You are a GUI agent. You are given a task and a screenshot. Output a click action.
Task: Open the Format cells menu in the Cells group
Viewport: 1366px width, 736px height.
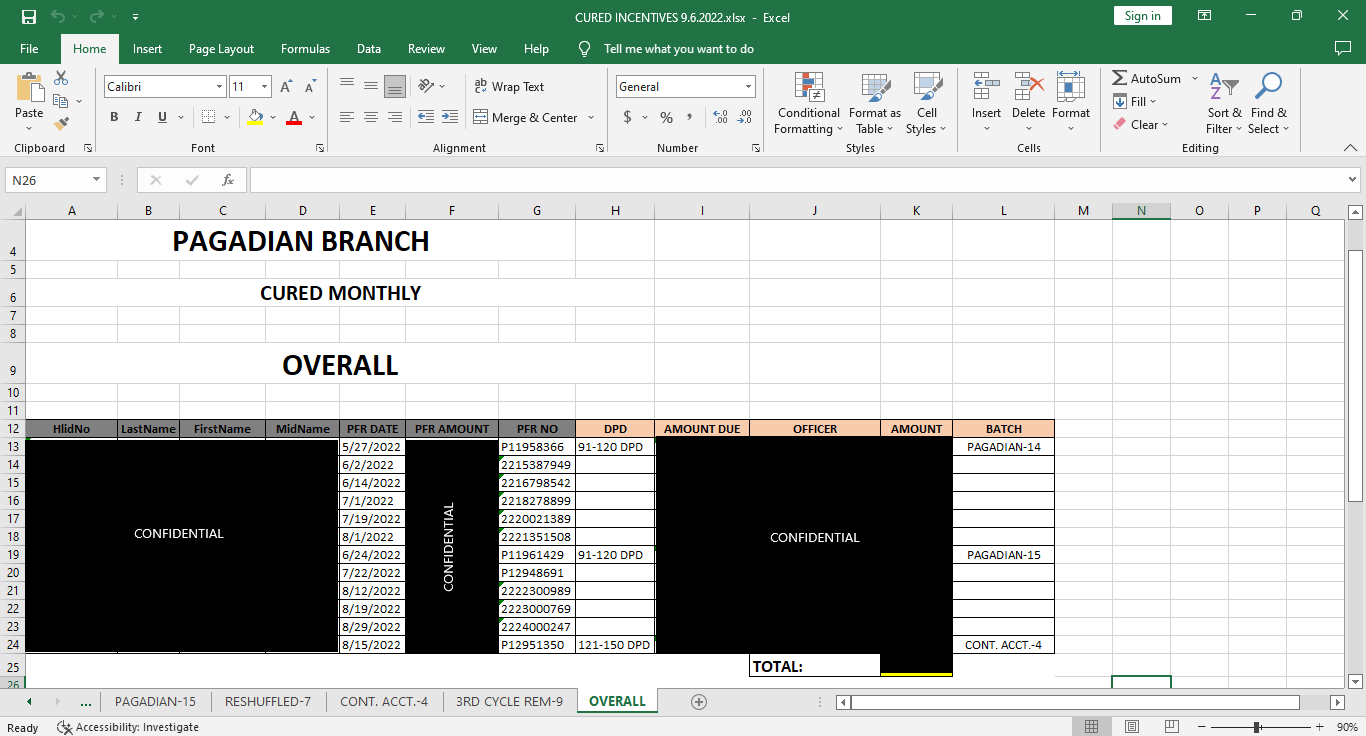click(1070, 103)
